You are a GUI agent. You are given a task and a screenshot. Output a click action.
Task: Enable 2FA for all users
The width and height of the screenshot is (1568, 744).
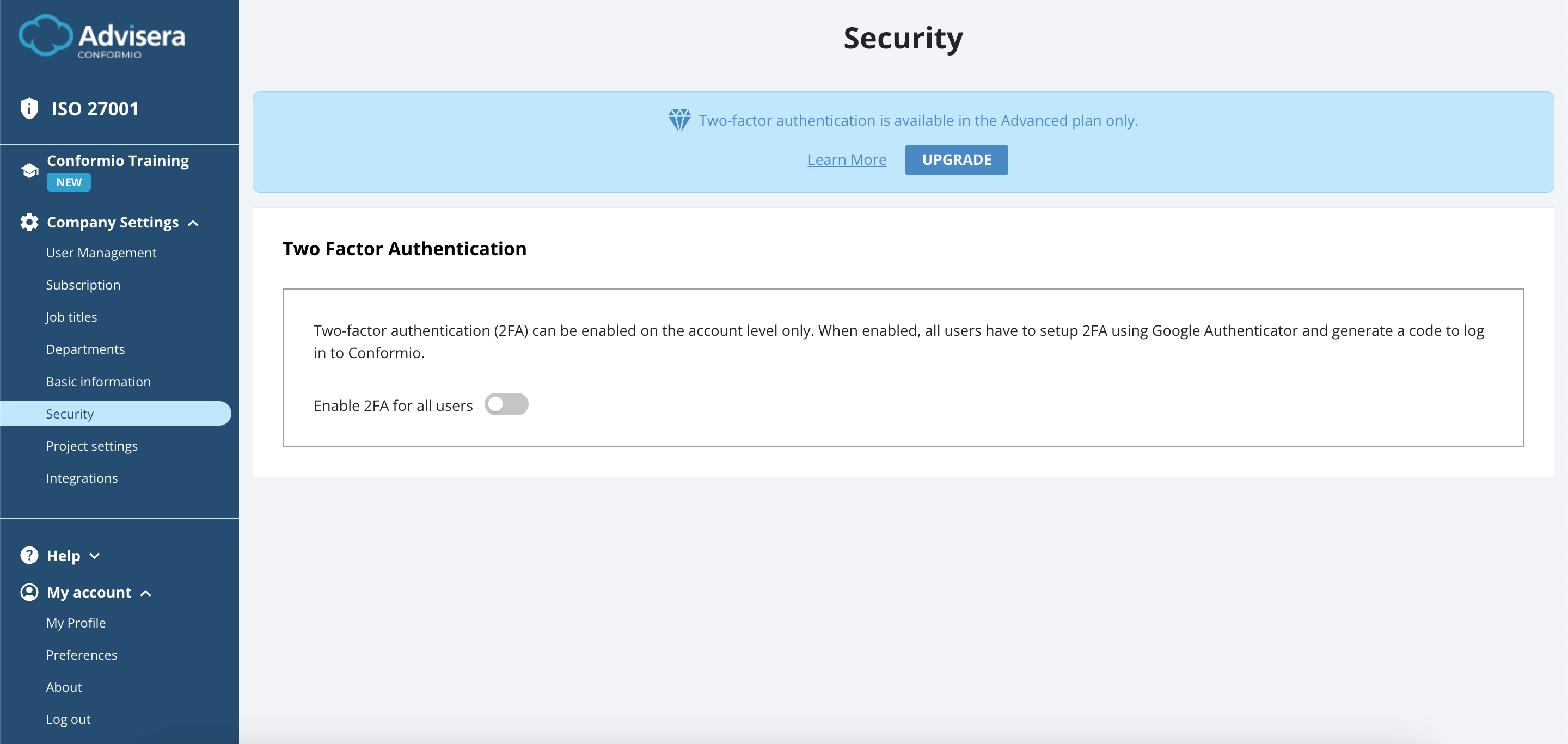tap(507, 403)
